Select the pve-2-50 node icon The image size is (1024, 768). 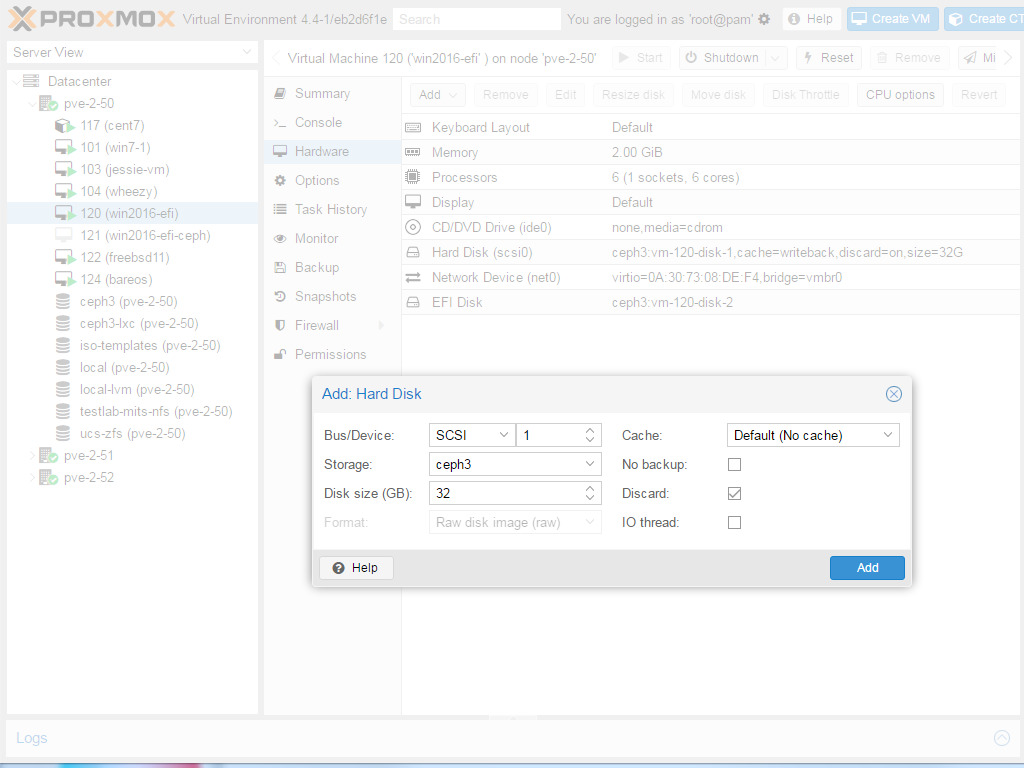pos(48,103)
